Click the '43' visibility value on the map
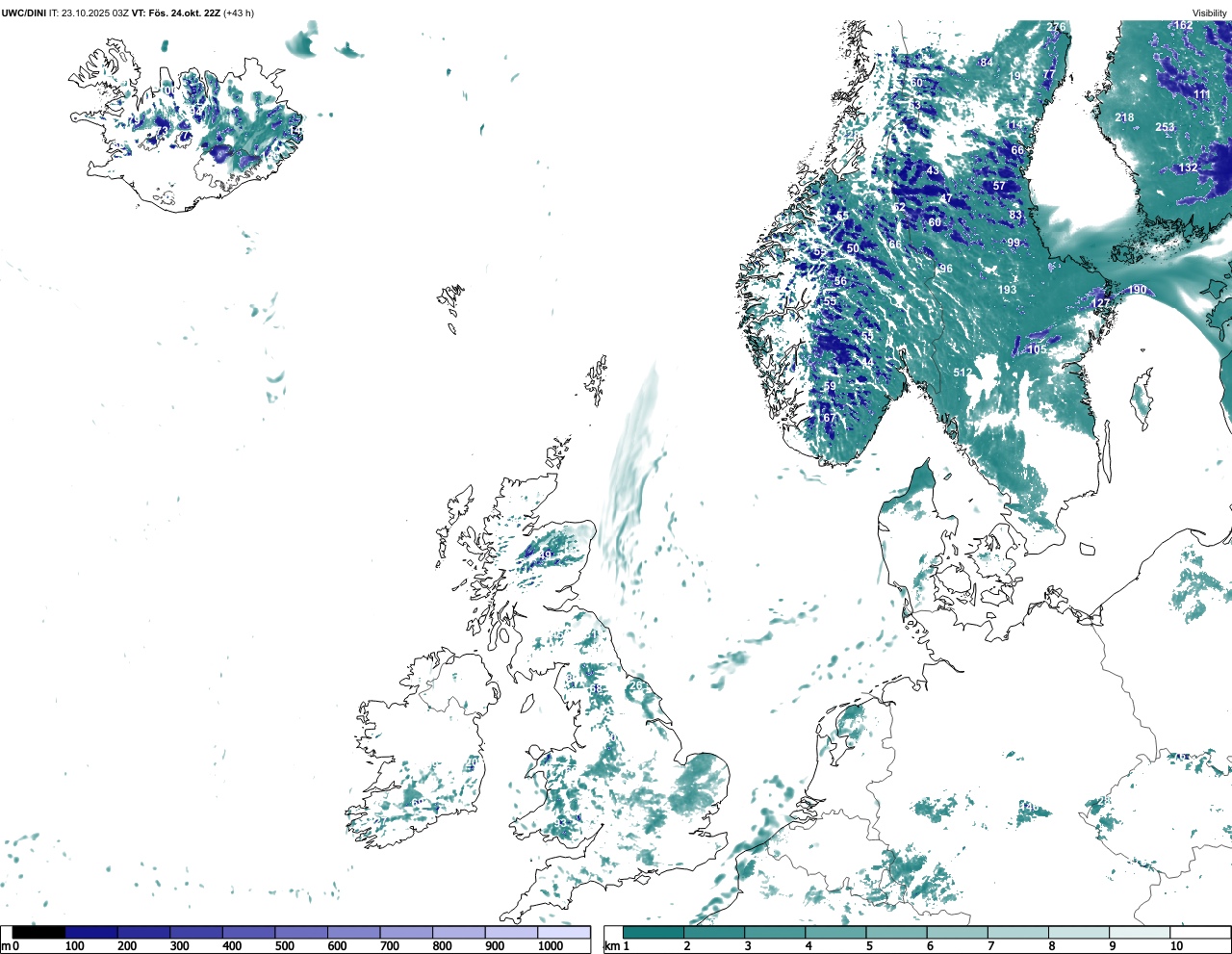Image resolution: width=1232 pixels, height=954 pixels. [x=933, y=170]
